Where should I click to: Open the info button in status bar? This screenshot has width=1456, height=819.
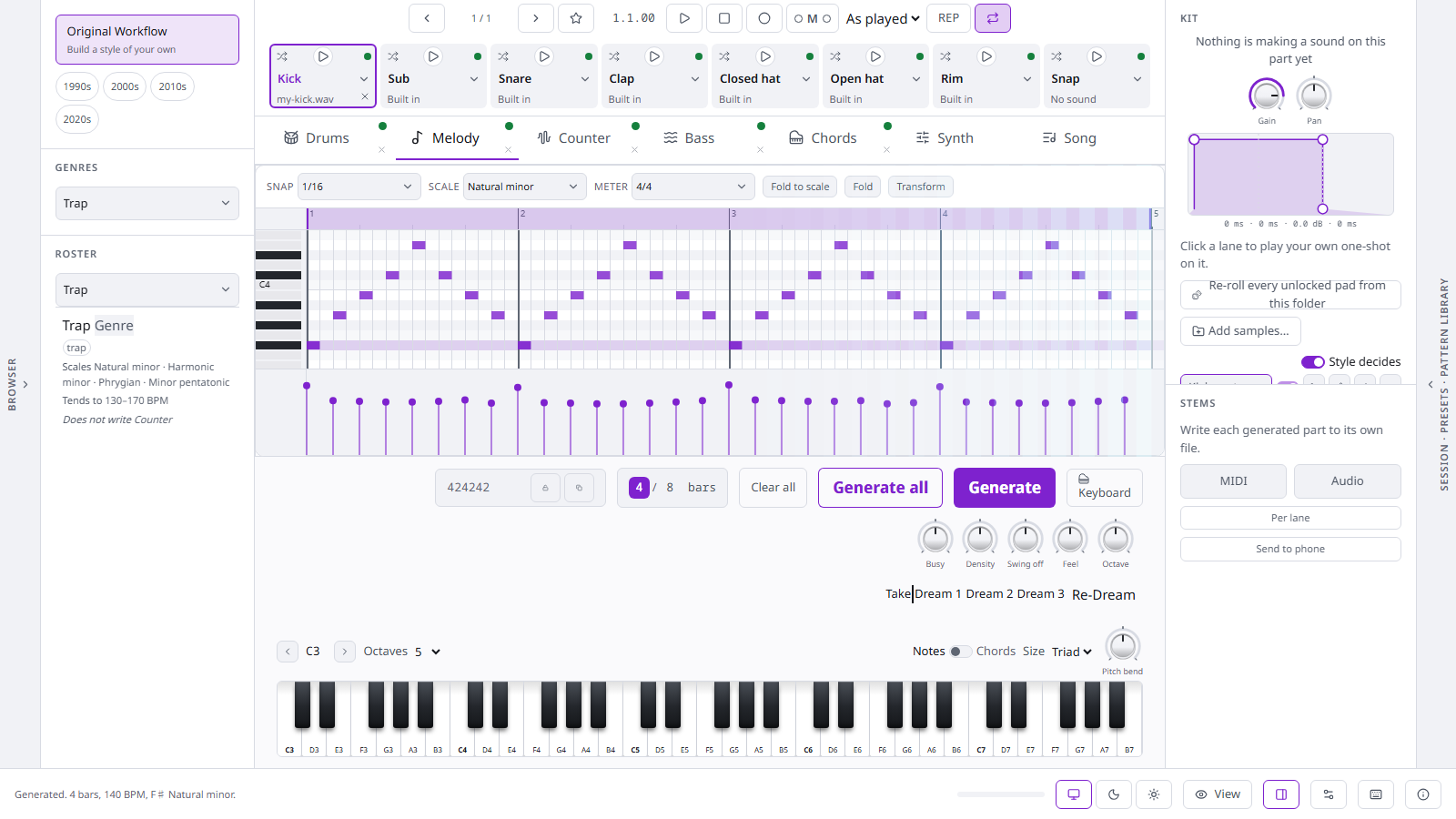1423,794
